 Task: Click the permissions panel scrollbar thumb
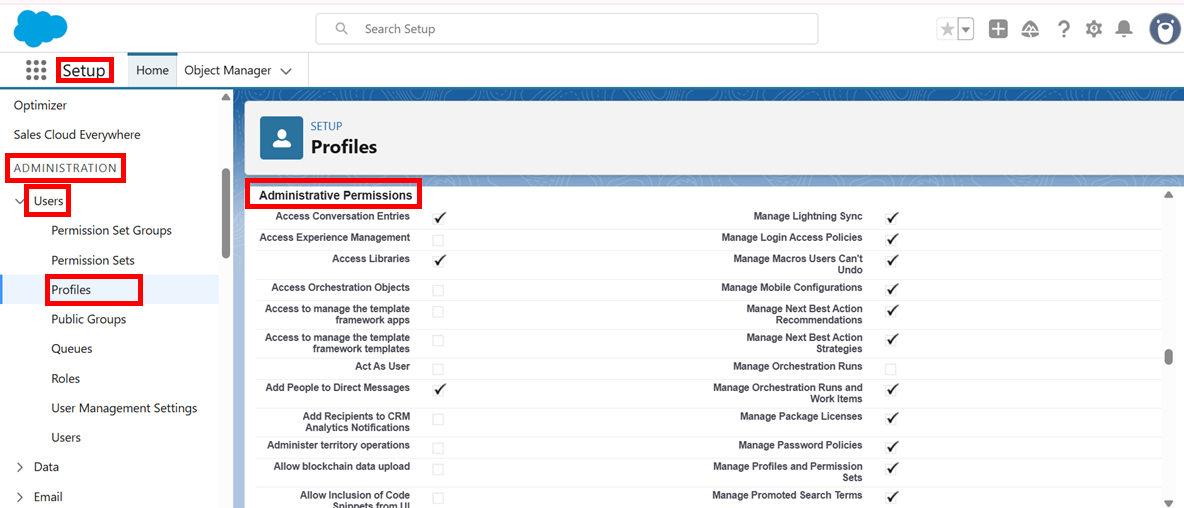1169,357
